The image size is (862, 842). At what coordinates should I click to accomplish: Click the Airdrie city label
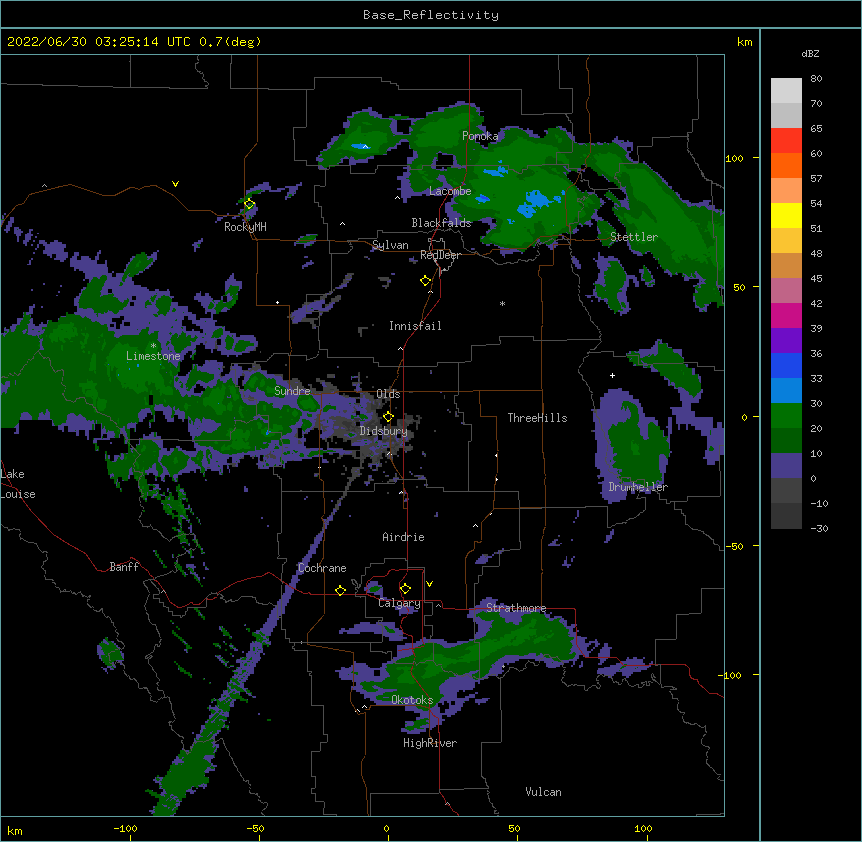point(404,537)
